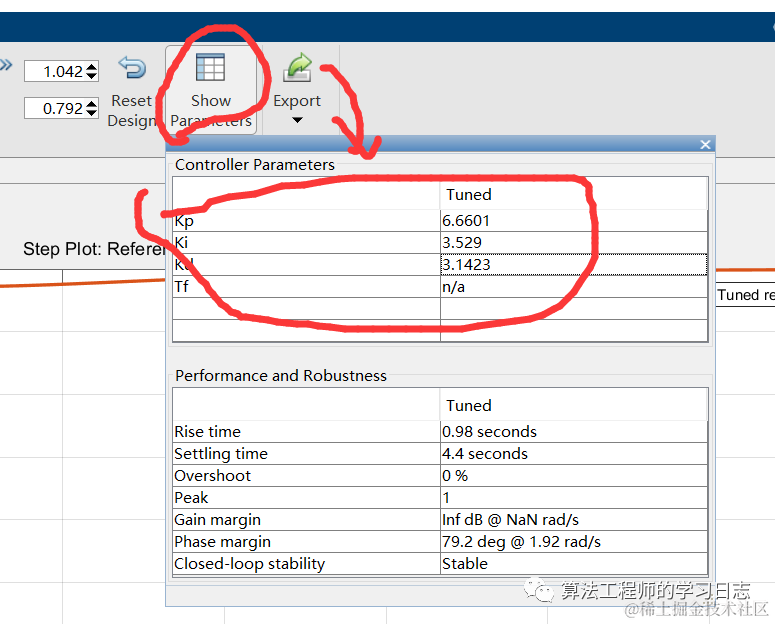Click the Tuned response legend entry
The width and height of the screenshot is (775, 624).
[746, 295]
